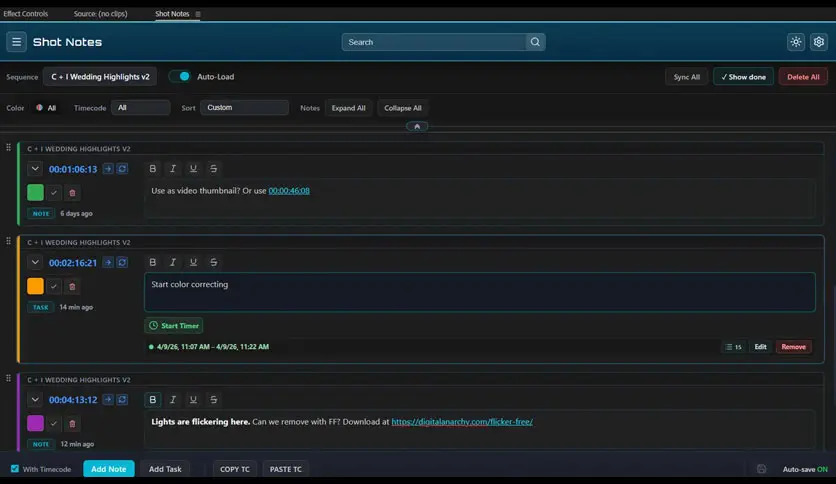Italic icon in the 00:04:13:12 note
Viewport: 836px width, 484px height.
click(x=173, y=399)
